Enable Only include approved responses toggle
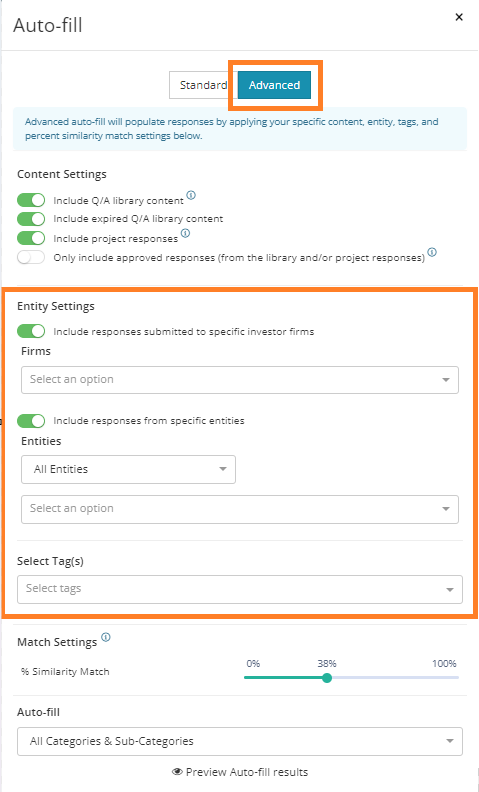Screen dimensions: 479x792 point(31,257)
